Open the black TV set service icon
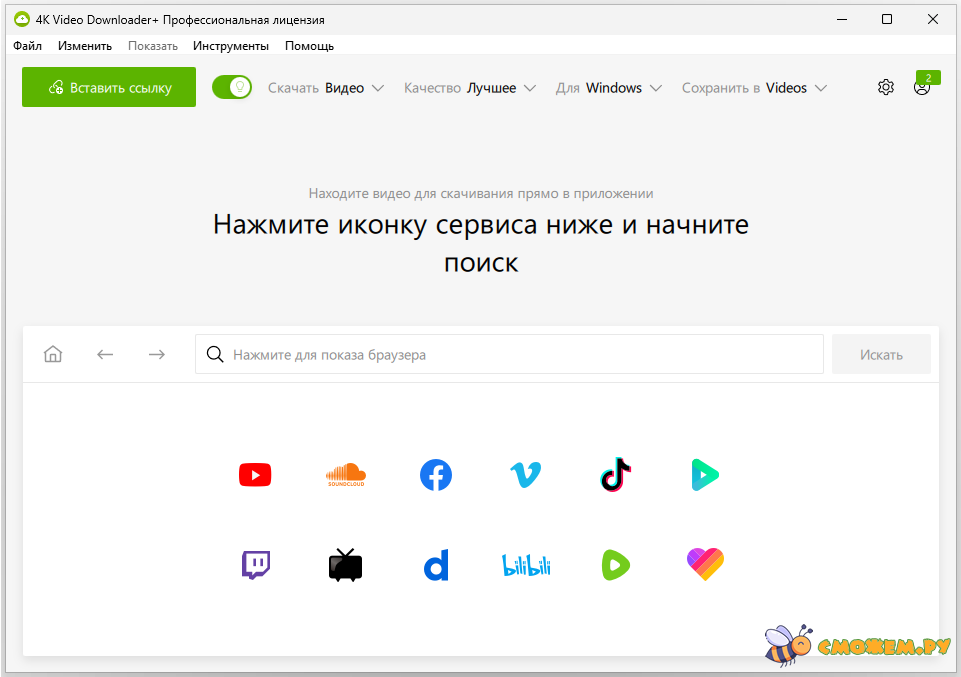 tap(346, 565)
